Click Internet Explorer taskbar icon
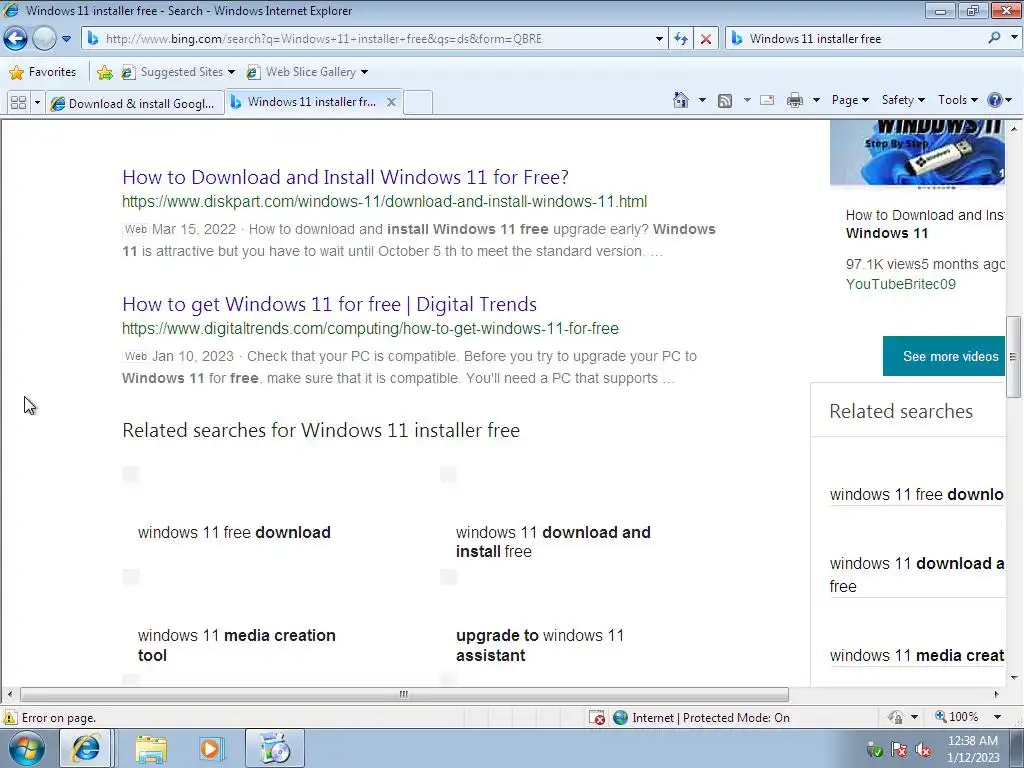The image size is (1024, 768). coord(85,748)
